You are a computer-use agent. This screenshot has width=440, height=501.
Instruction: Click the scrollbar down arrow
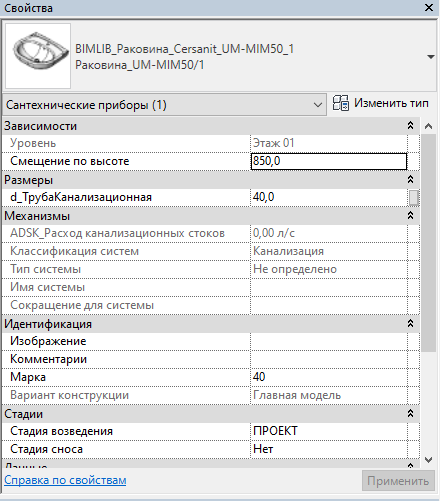(429, 460)
